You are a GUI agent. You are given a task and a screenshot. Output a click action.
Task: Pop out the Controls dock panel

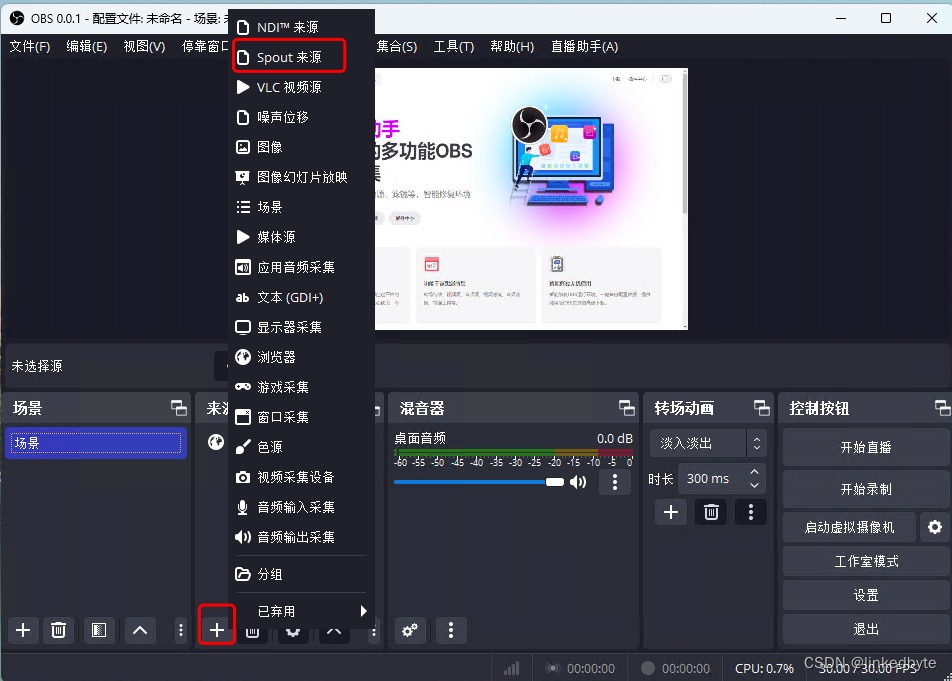tap(942, 408)
